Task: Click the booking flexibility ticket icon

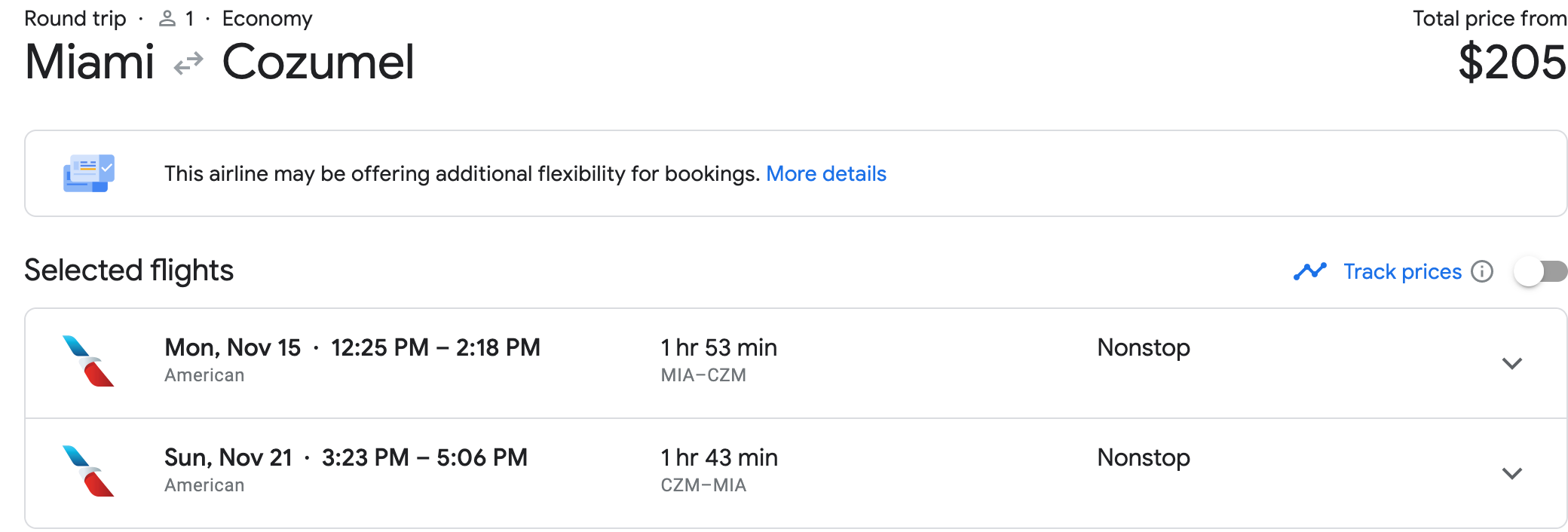Action: tap(89, 173)
